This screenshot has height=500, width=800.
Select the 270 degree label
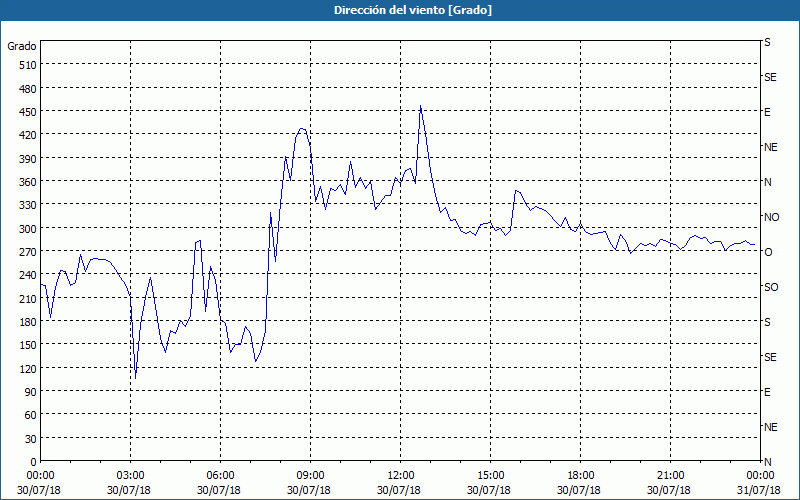pyautogui.click(x=28, y=252)
